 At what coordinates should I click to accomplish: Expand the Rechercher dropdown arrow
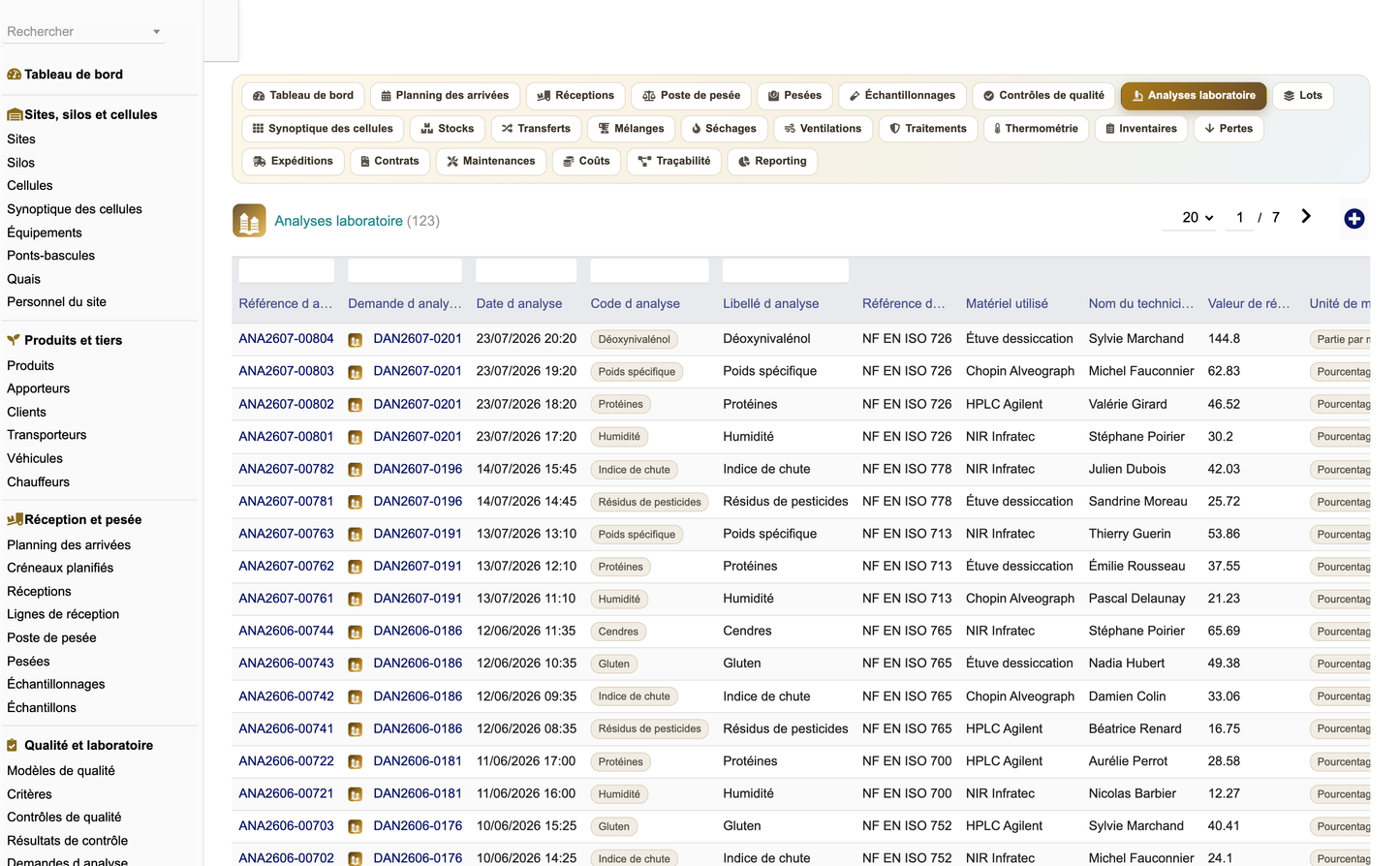click(156, 32)
